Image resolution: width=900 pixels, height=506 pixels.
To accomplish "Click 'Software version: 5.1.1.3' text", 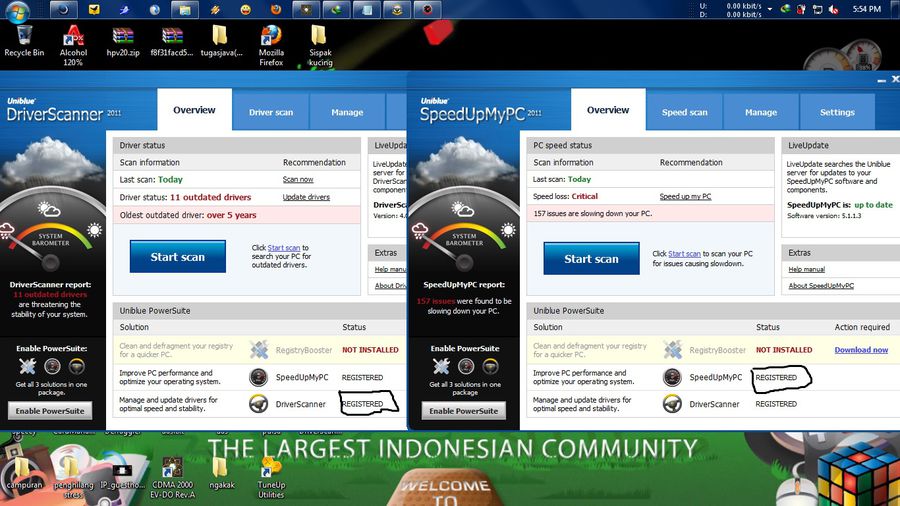I will tap(824, 216).
